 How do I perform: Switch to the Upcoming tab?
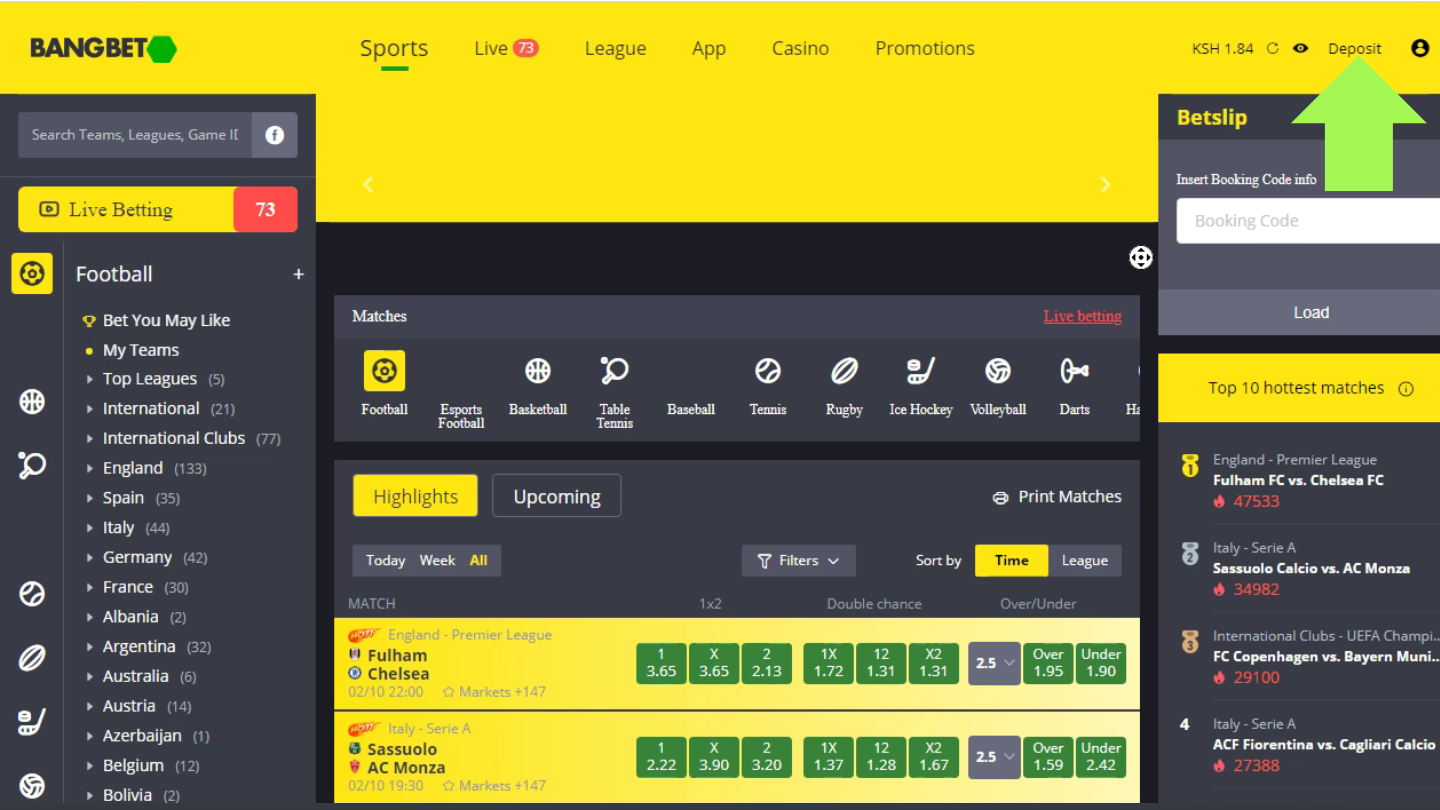pos(556,496)
